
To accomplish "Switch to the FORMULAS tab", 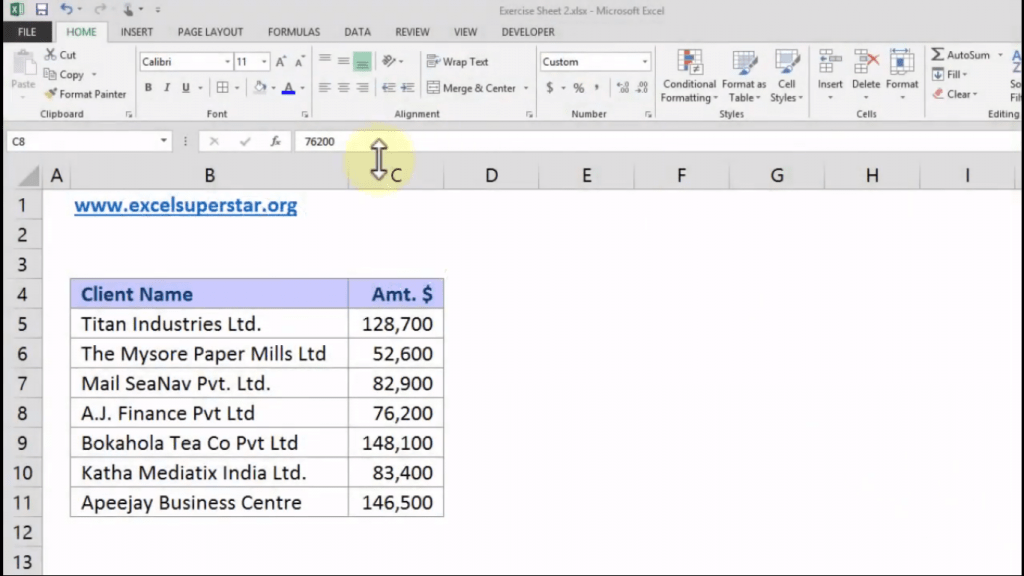I will (293, 31).
